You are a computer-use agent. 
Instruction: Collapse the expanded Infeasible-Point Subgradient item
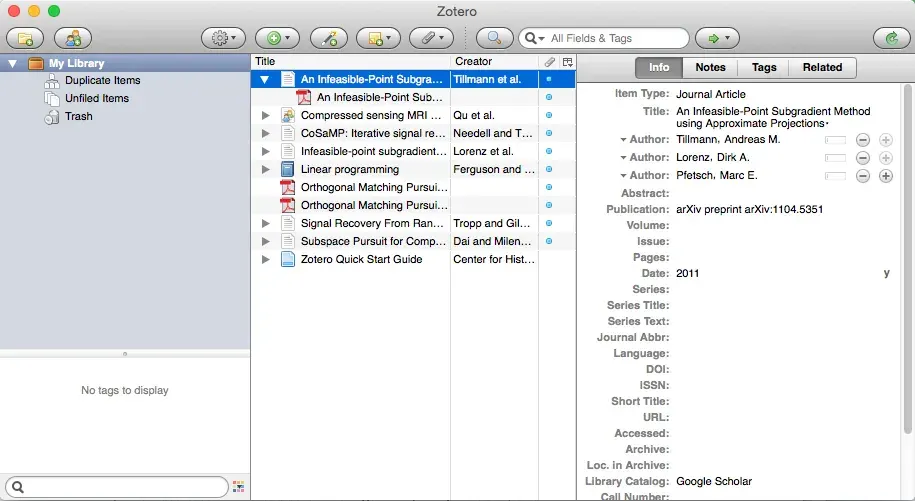click(265, 79)
